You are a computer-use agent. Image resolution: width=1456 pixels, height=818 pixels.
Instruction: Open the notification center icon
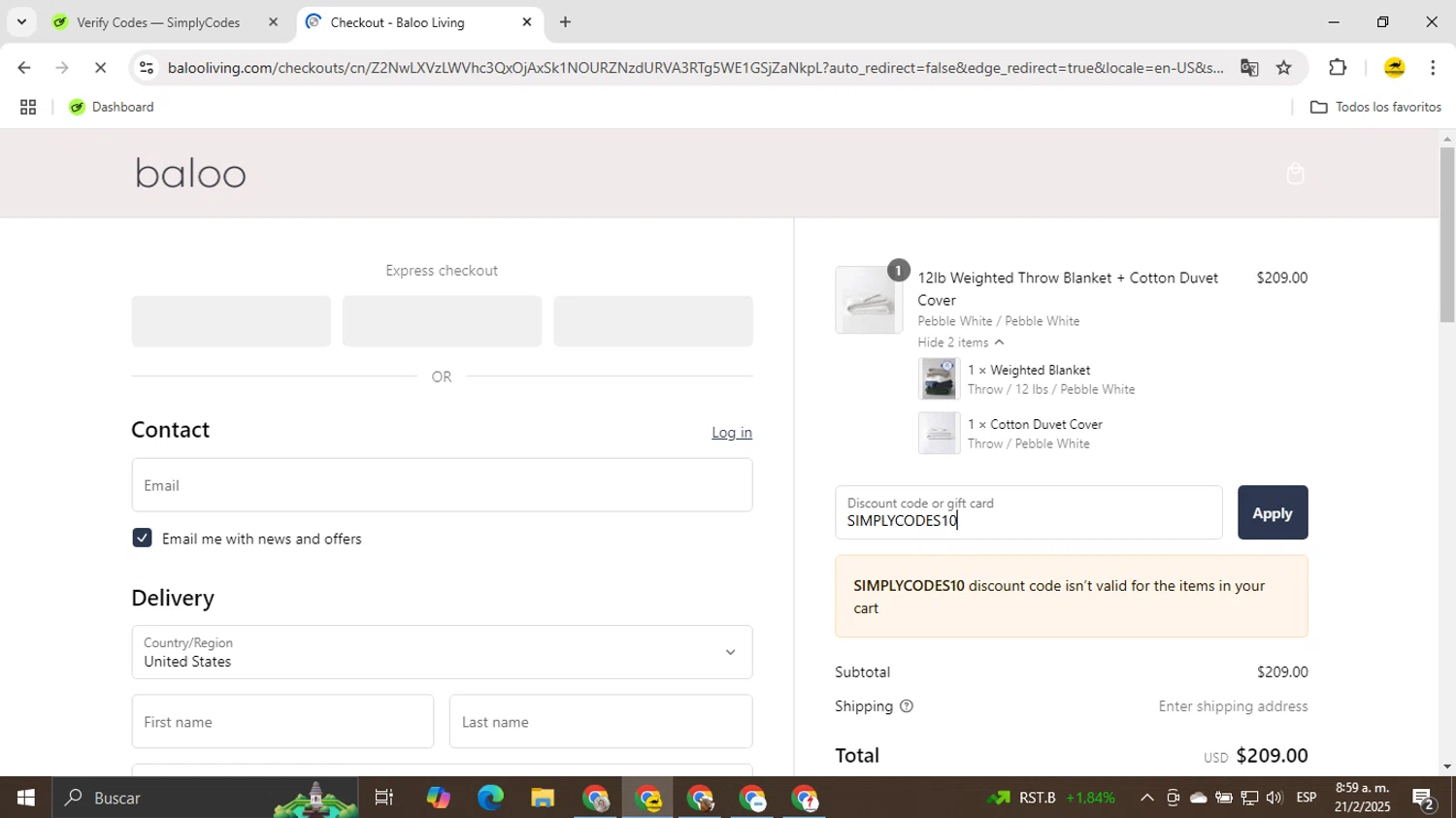tap(1424, 799)
